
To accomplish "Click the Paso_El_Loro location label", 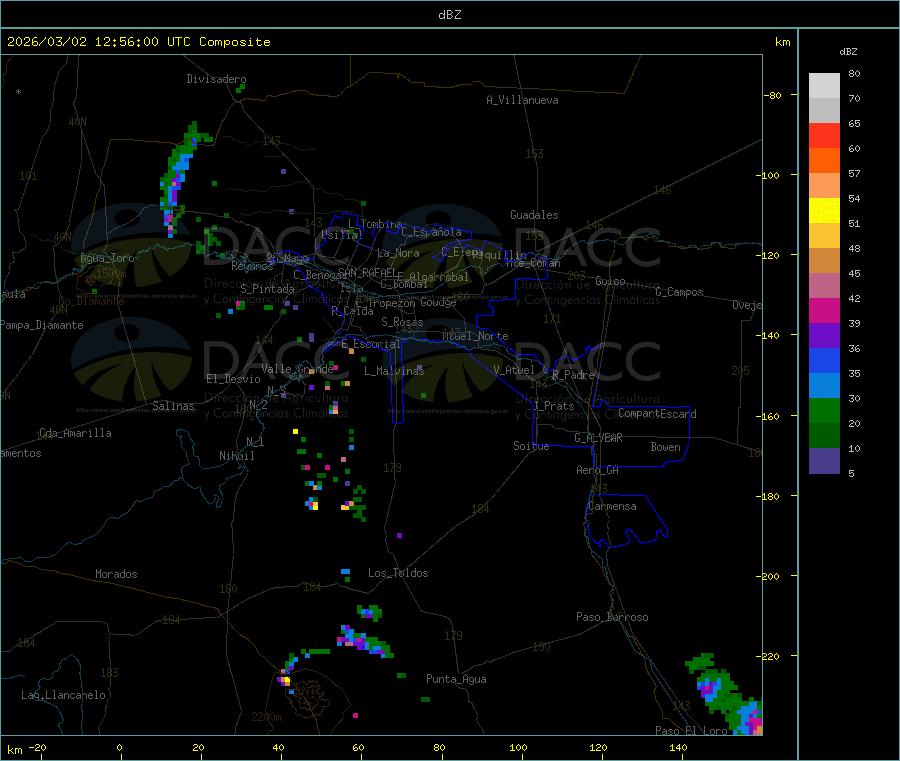I will click(x=692, y=731).
